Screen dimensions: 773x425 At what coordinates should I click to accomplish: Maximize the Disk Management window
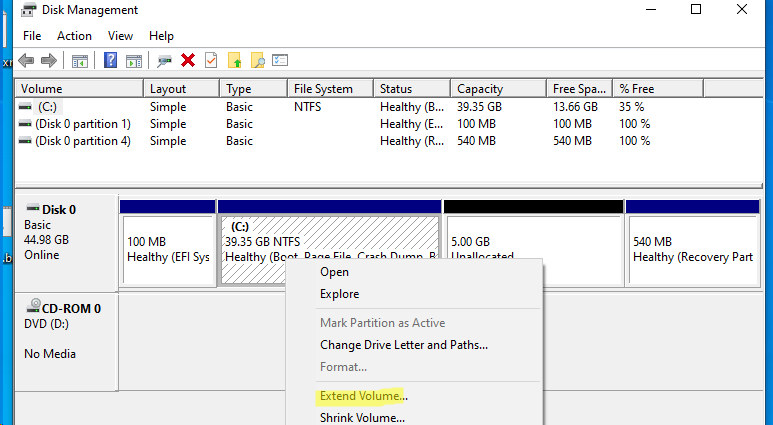(x=696, y=9)
